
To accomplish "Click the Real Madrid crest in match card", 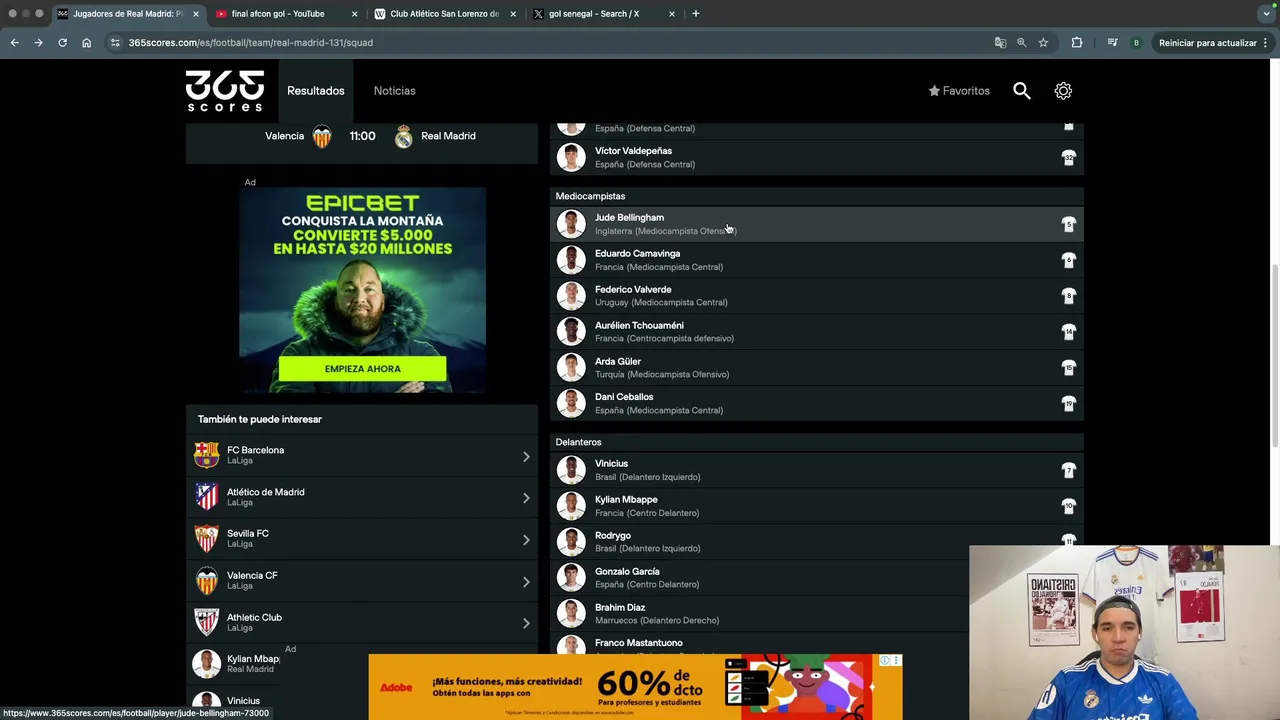I will coord(403,137).
